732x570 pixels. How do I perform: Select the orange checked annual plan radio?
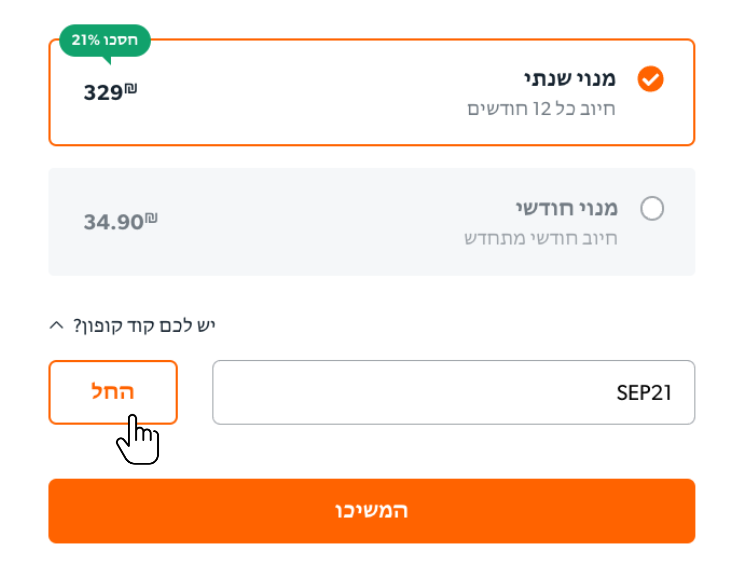coord(650,79)
